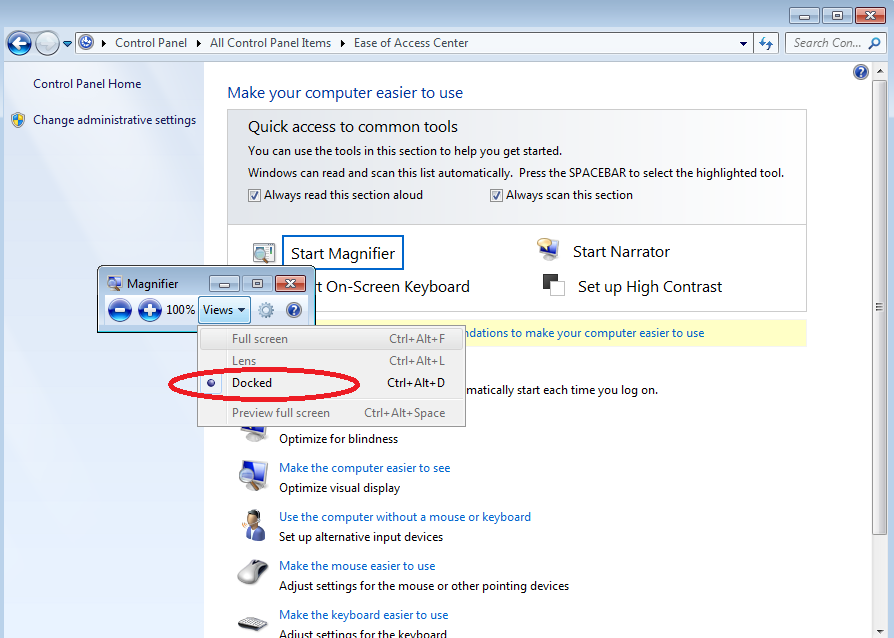Open Make the mouse easier to use
The image size is (894, 638).
[x=357, y=566]
